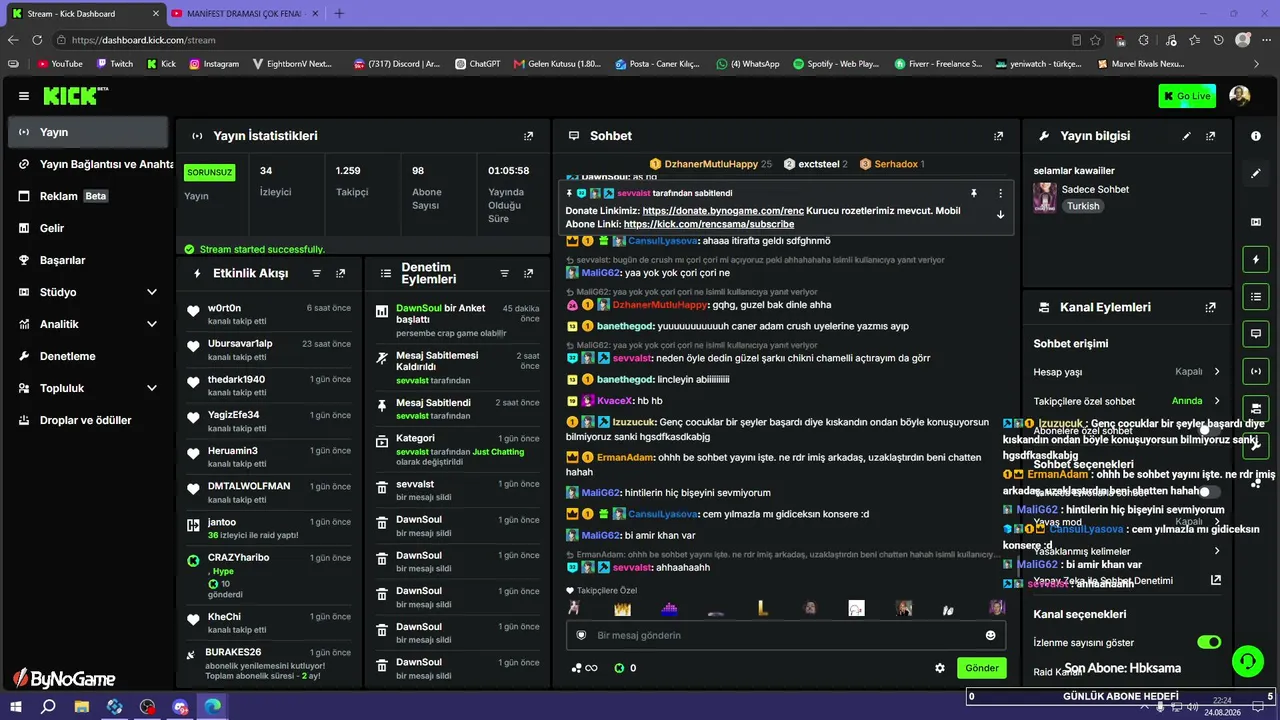Open Windows Start menu
This screenshot has width=1280, height=720.
[16, 706]
